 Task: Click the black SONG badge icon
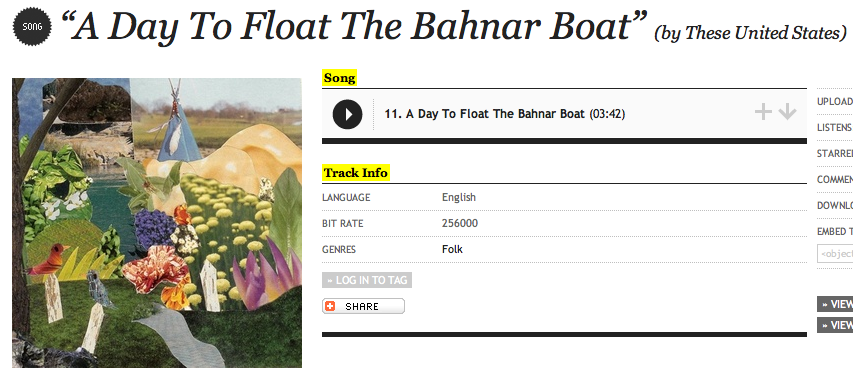[32, 26]
